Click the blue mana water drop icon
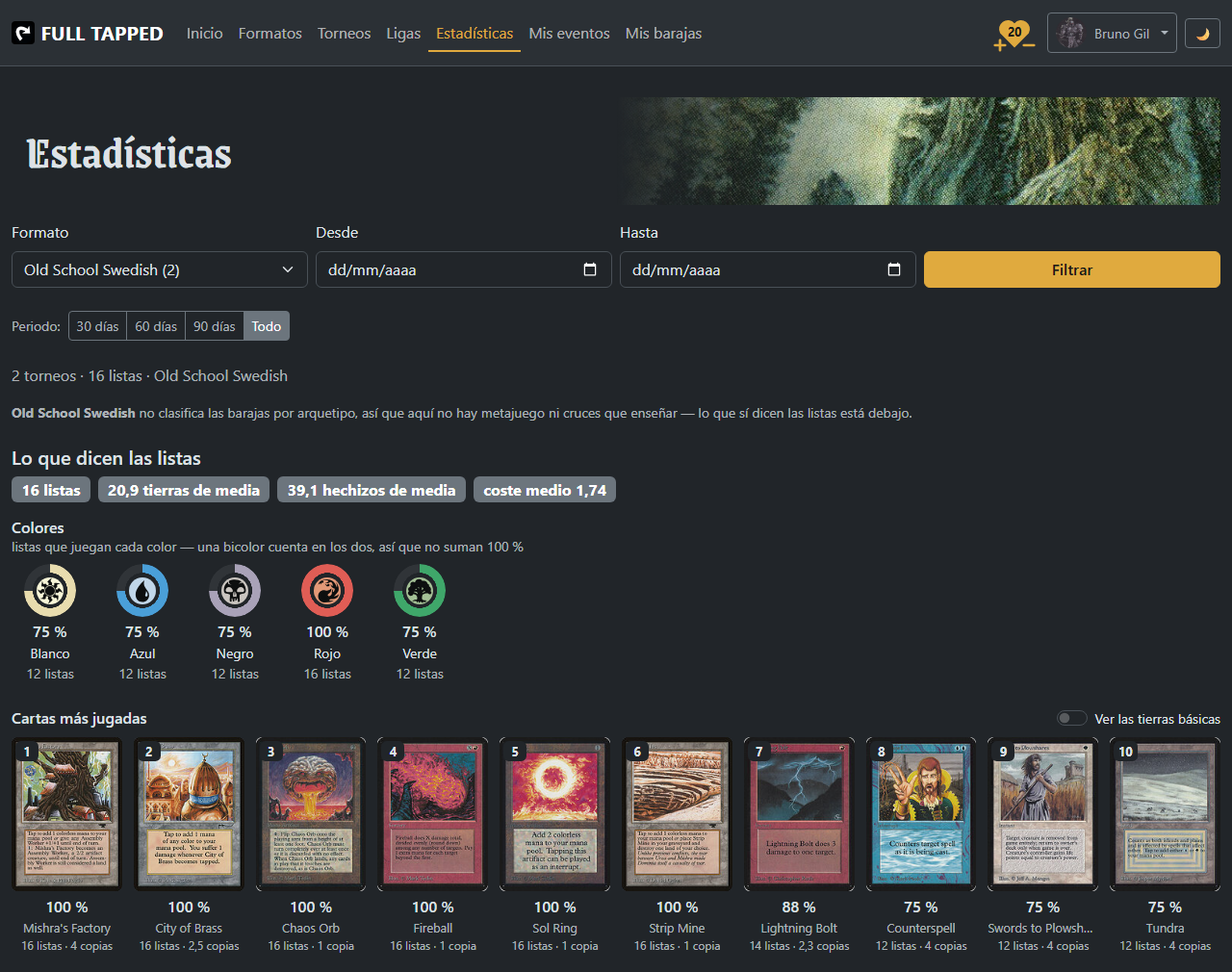The width and height of the screenshot is (1232, 972). pos(142,590)
